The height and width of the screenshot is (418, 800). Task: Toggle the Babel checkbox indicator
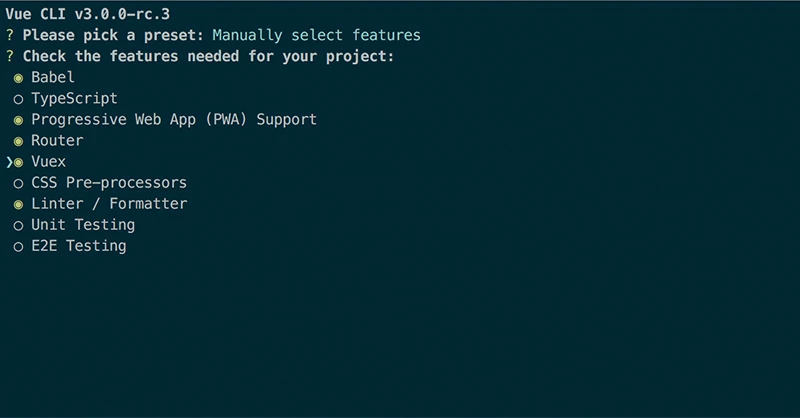(x=18, y=78)
